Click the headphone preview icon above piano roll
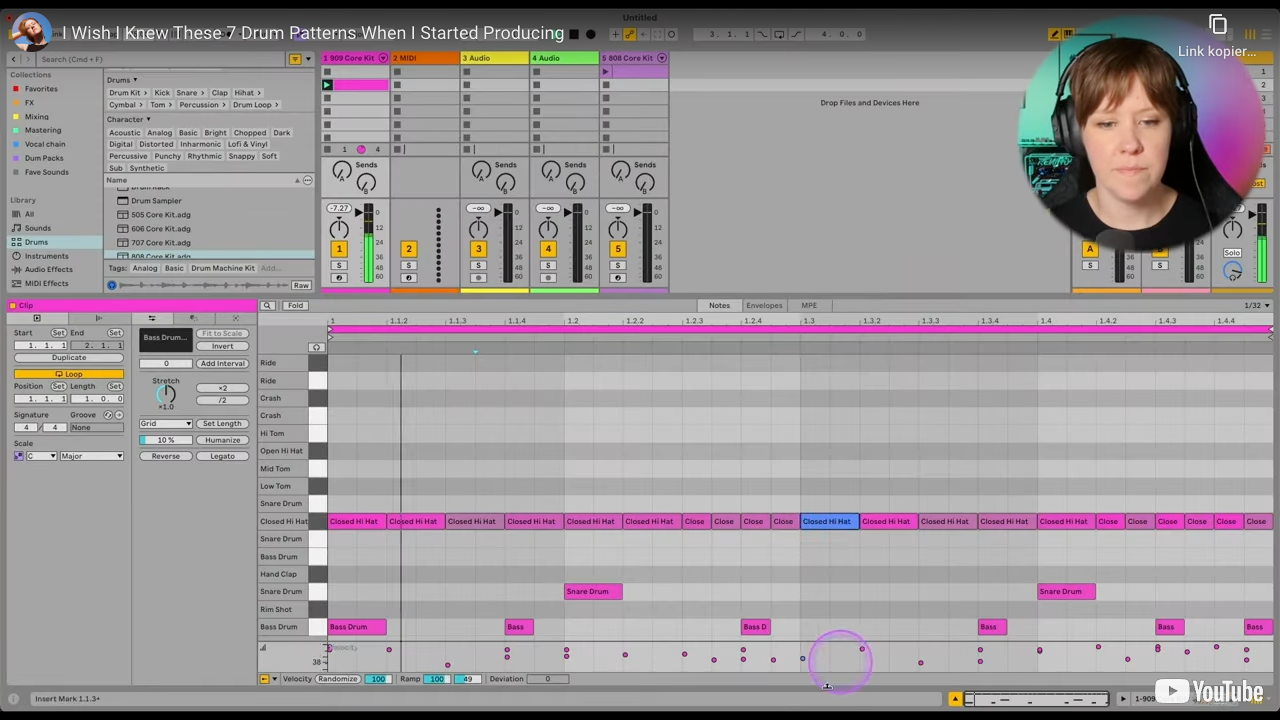The image size is (1280, 720). point(317,347)
